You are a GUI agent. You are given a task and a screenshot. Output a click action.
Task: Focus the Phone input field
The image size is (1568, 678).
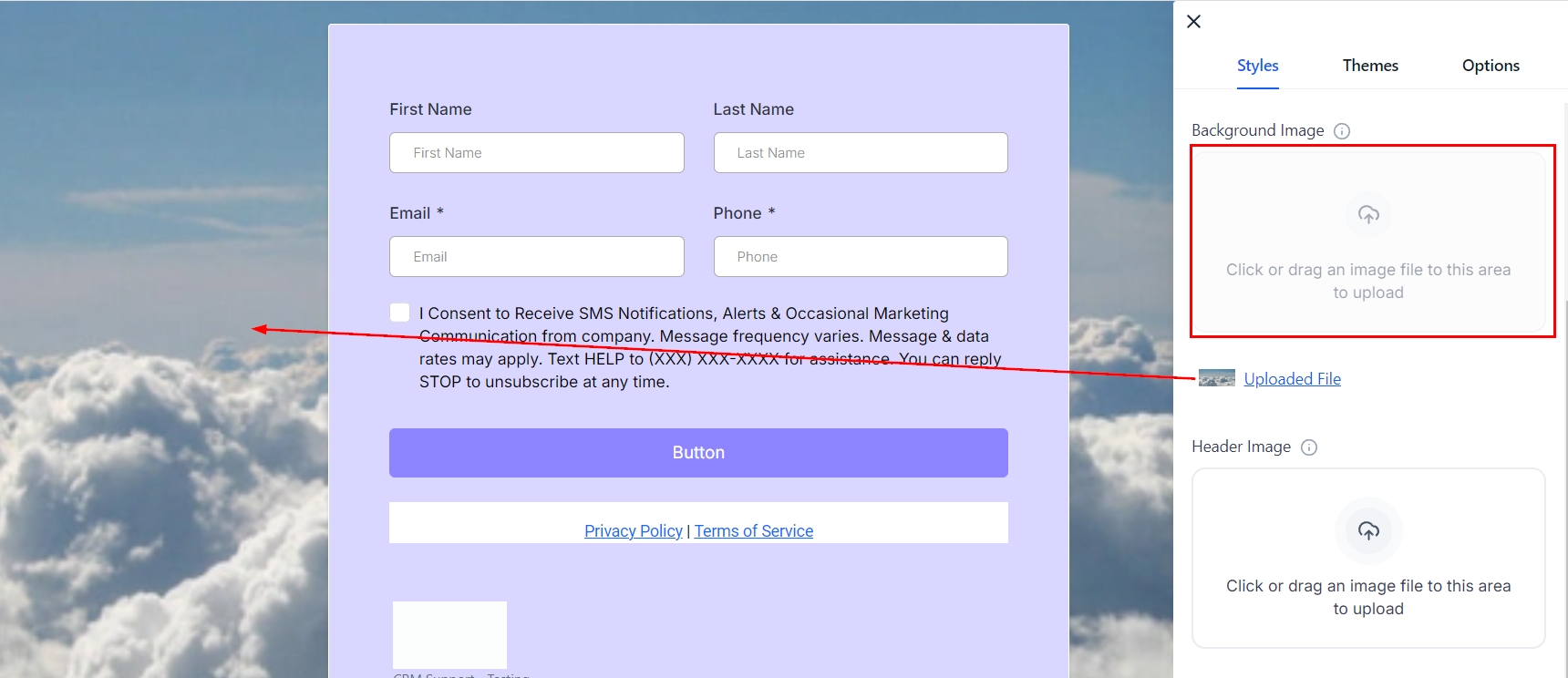click(860, 257)
